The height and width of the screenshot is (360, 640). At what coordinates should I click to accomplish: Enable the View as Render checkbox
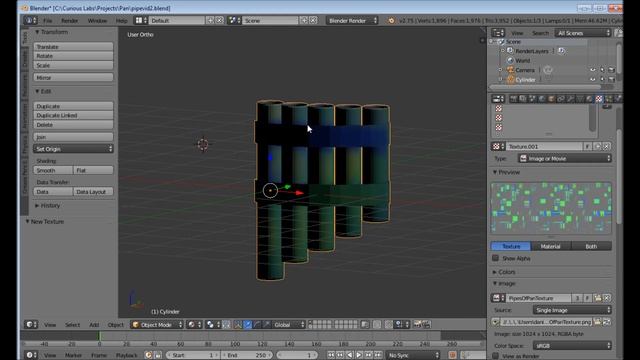[x=496, y=356]
